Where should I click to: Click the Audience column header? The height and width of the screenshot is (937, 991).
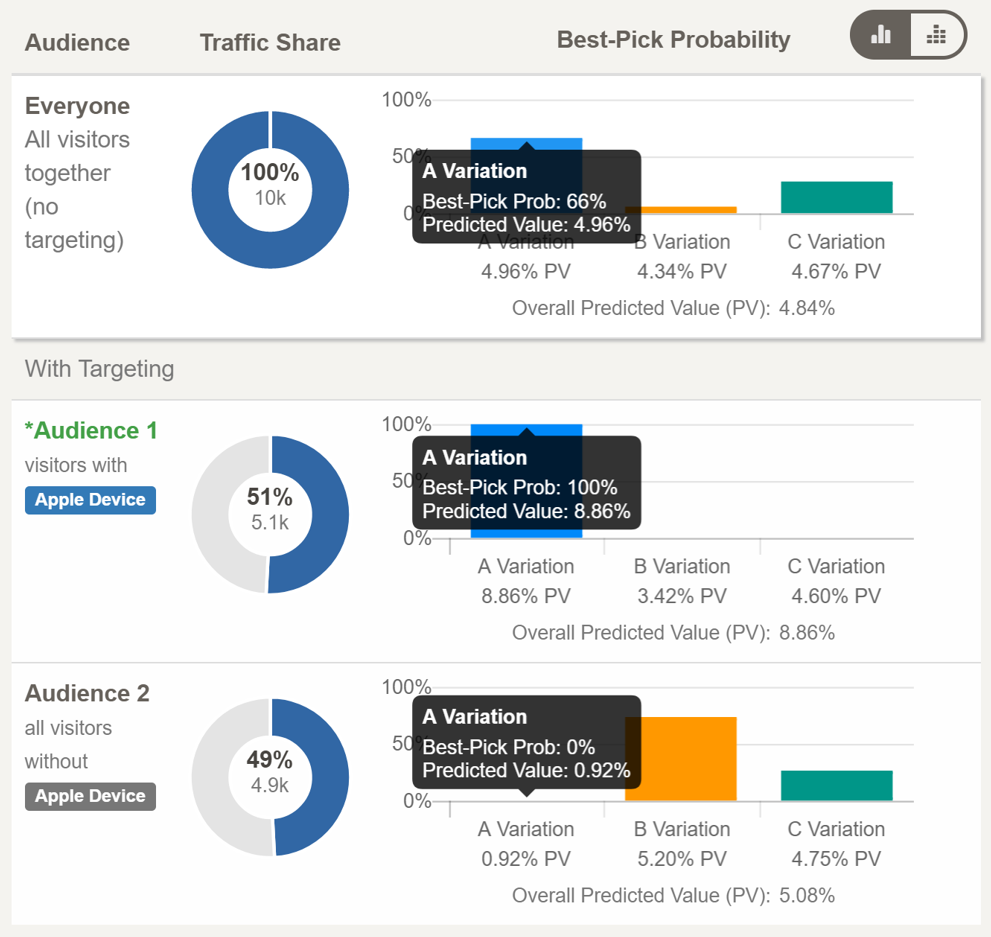click(x=77, y=43)
